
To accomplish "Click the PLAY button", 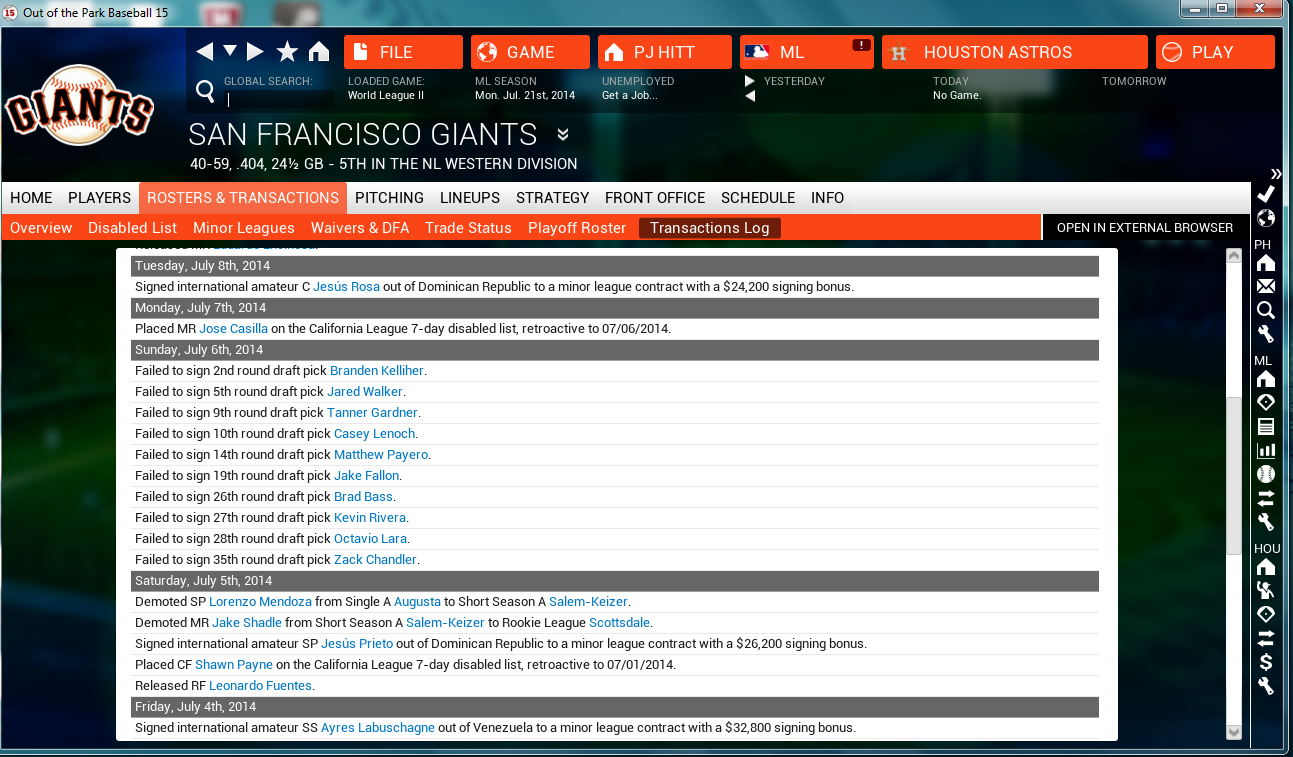I will [1215, 52].
